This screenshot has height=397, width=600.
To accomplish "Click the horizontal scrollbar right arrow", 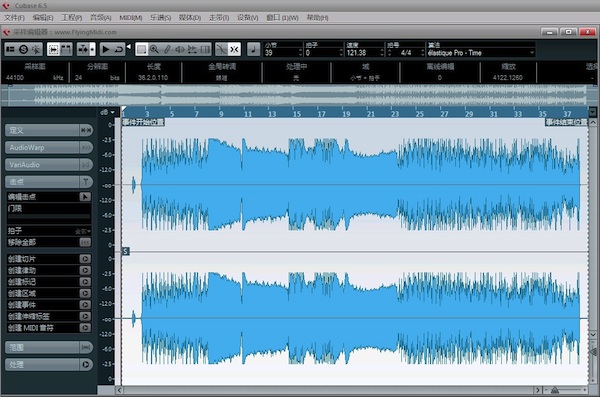I will click(x=538, y=390).
